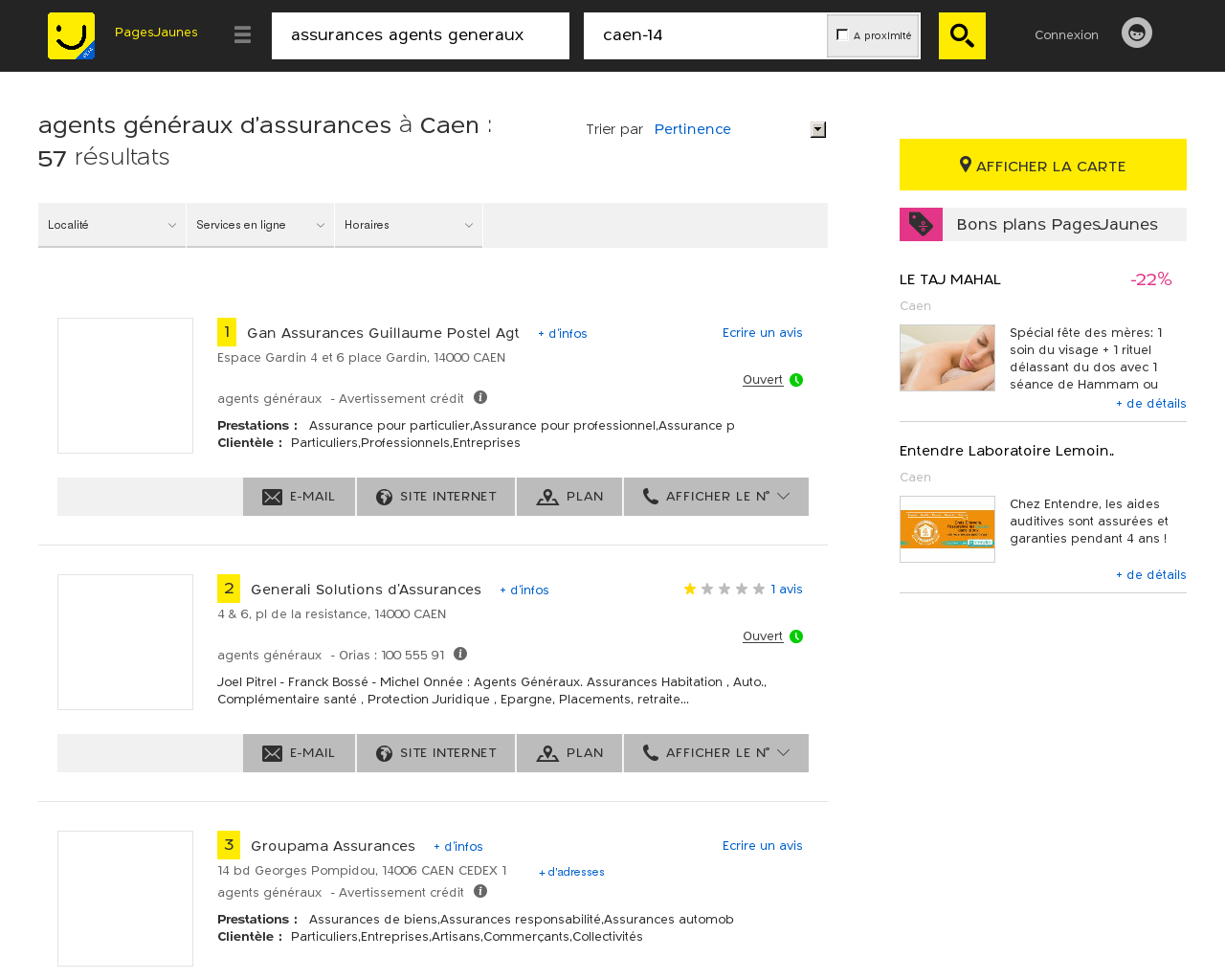The height and width of the screenshot is (980, 1225).
Task: Send E-MAIL to Gan Assurances
Action: point(300,497)
